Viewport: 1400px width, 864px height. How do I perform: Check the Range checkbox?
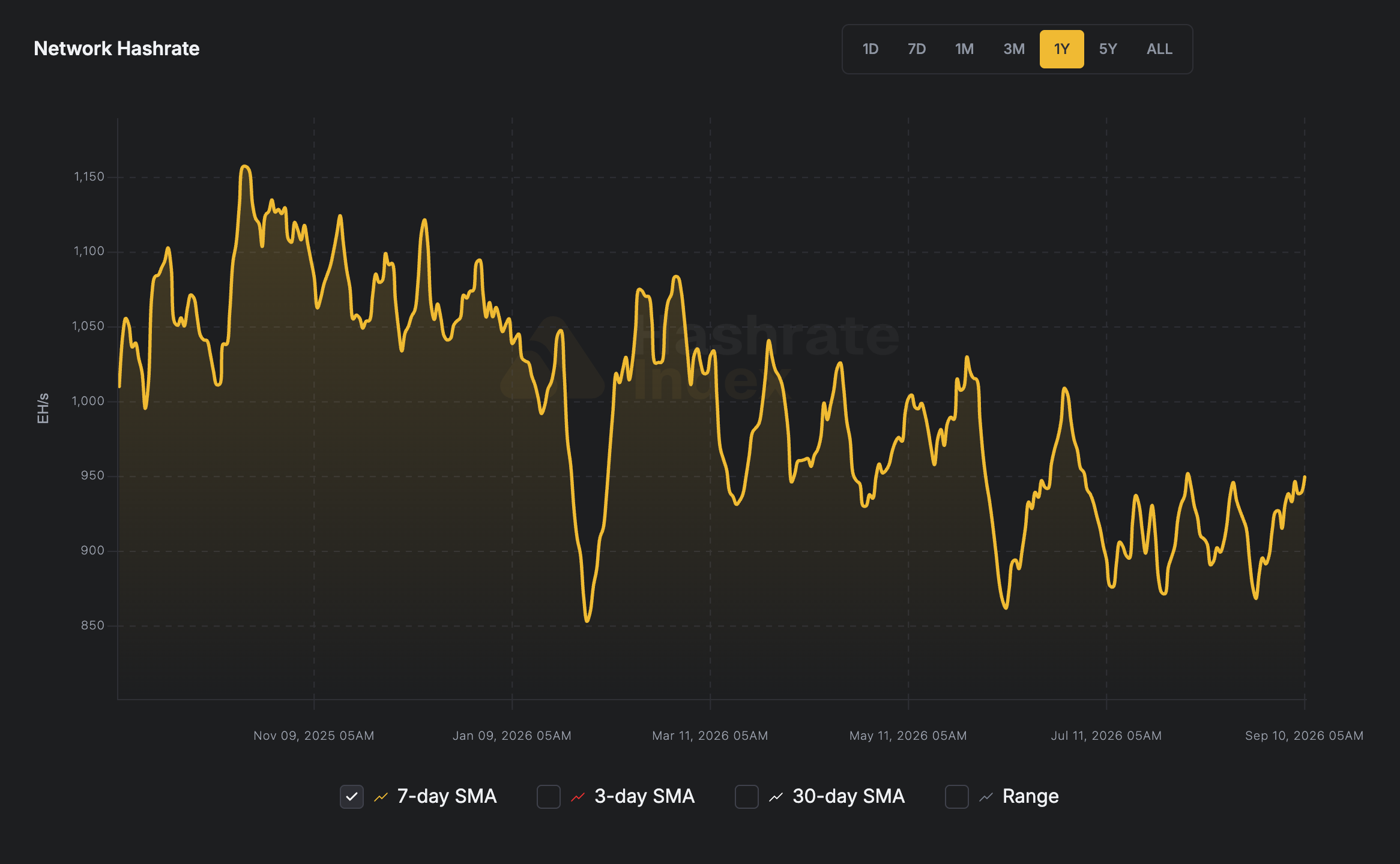click(957, 797)
